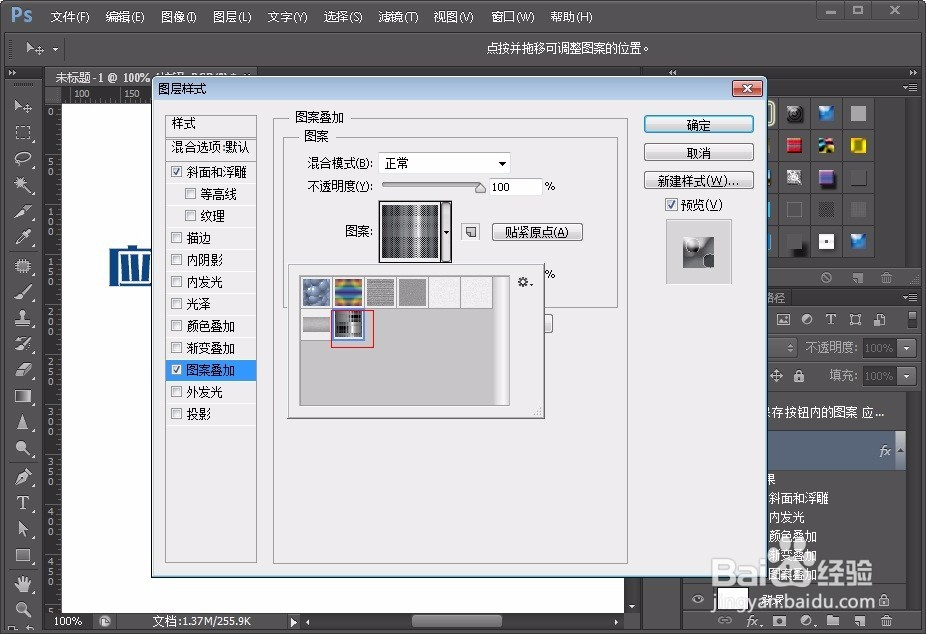Toggle 预览 preview checkbox
The width and height of the screenshot is (926, 634).
[671, 205]
